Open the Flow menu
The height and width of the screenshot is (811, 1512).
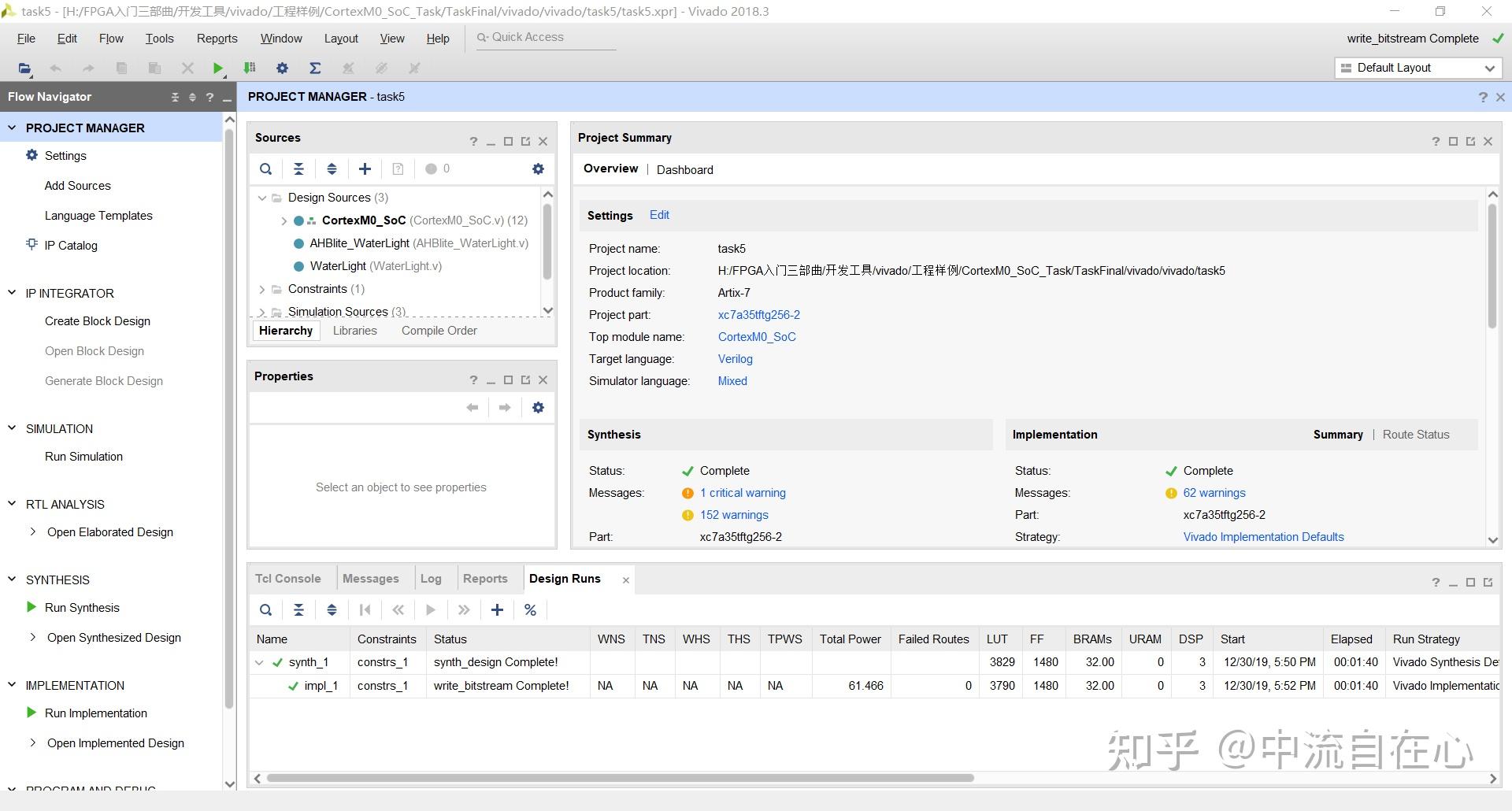tap(111, 38)
